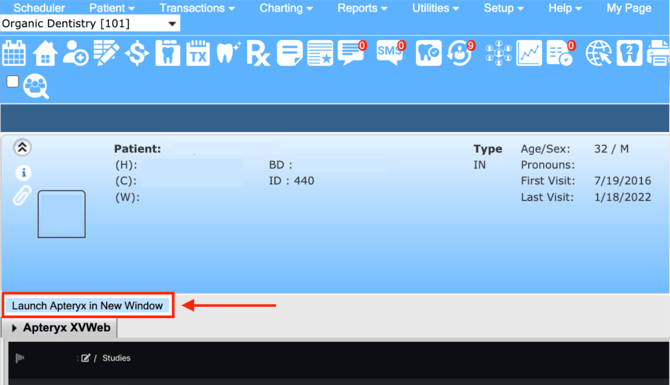This screenshot has height=385, width=670.
Task: Open the Scheduler menu item
Action: point(39,8)
